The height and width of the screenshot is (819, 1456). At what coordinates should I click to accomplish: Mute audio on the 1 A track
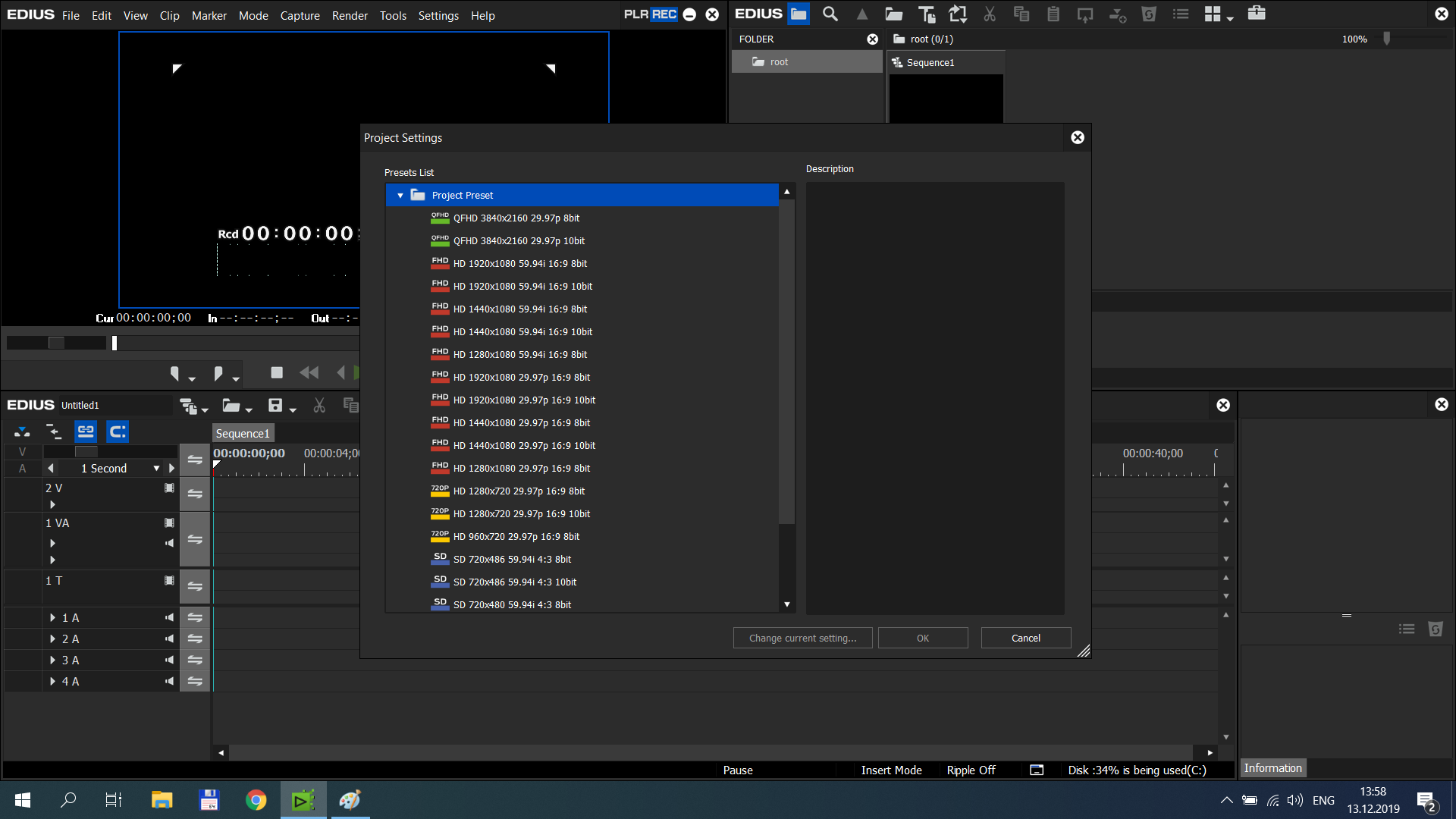coord(169,617)
